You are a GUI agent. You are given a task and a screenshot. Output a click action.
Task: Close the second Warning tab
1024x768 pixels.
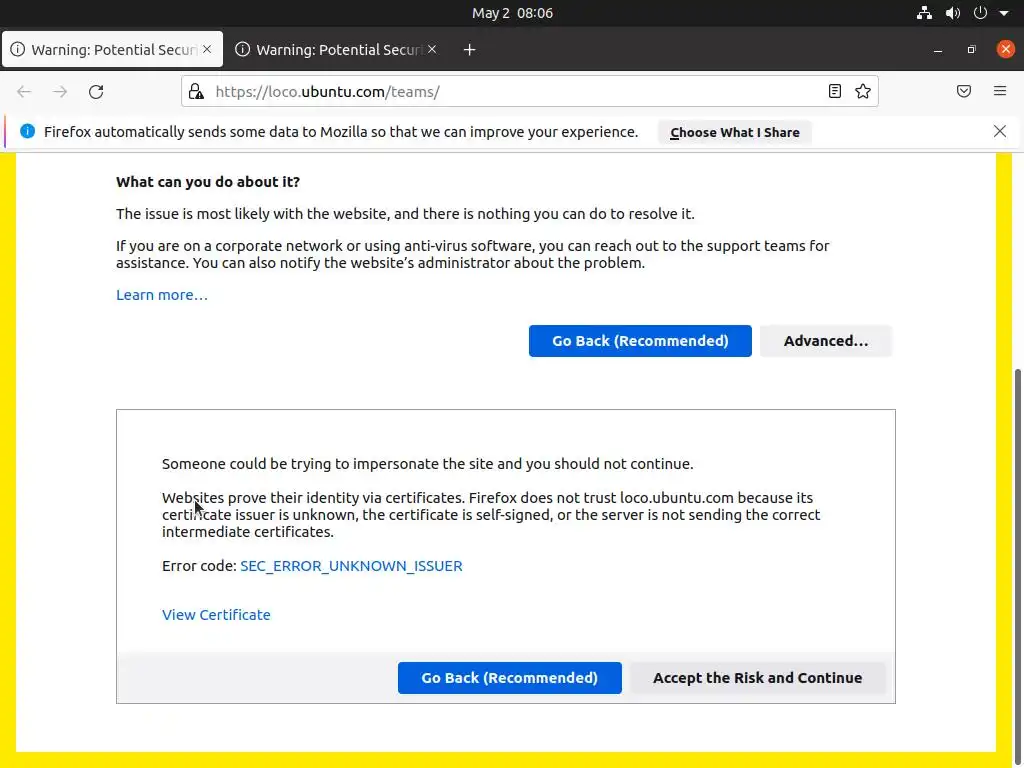tap(432, 49)
